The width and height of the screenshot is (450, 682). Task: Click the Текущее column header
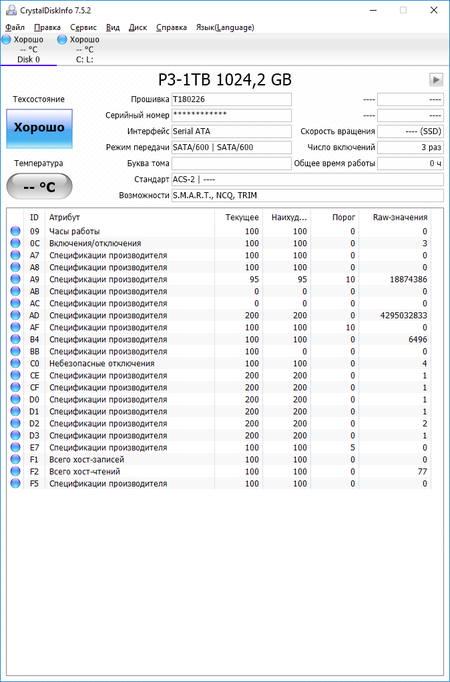click(239, 217)
